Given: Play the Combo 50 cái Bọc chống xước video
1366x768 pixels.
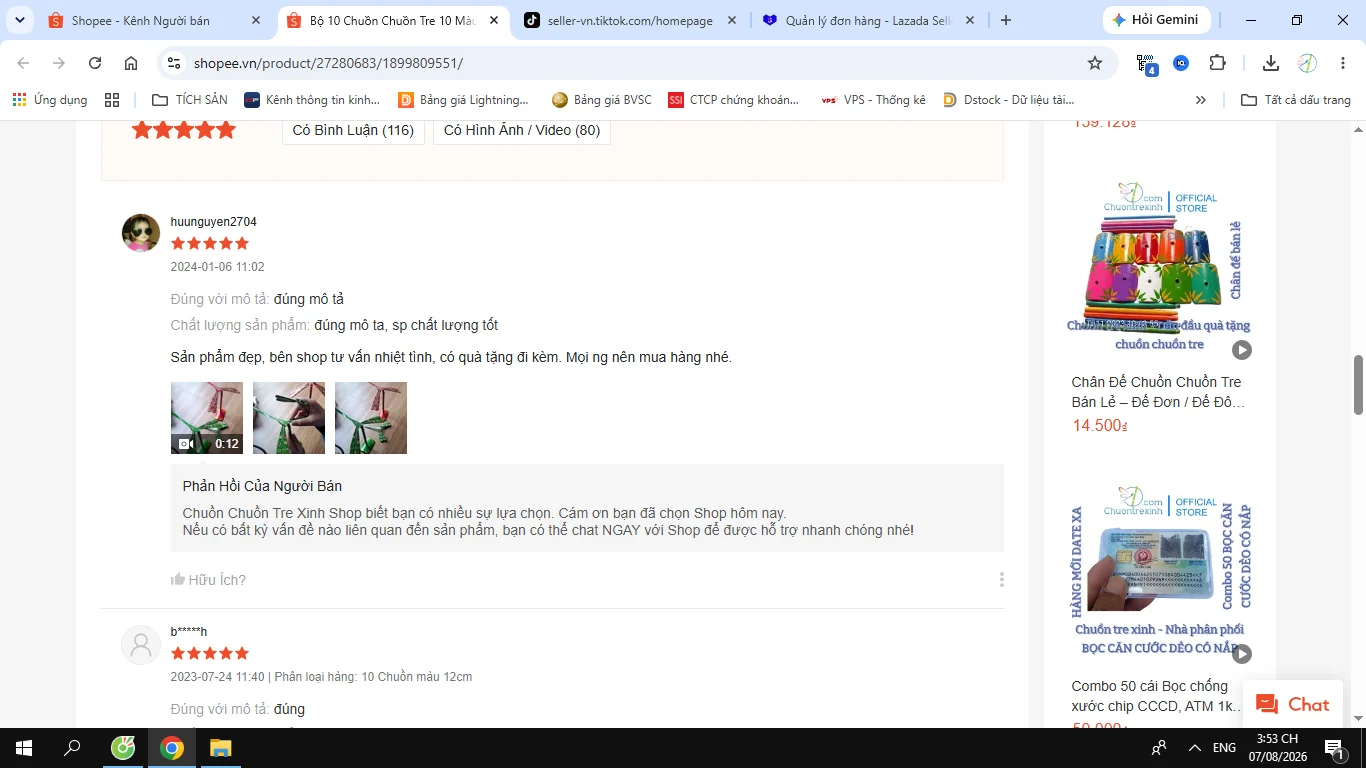Looking at the screenshot, I should [x=1241, y=654].
